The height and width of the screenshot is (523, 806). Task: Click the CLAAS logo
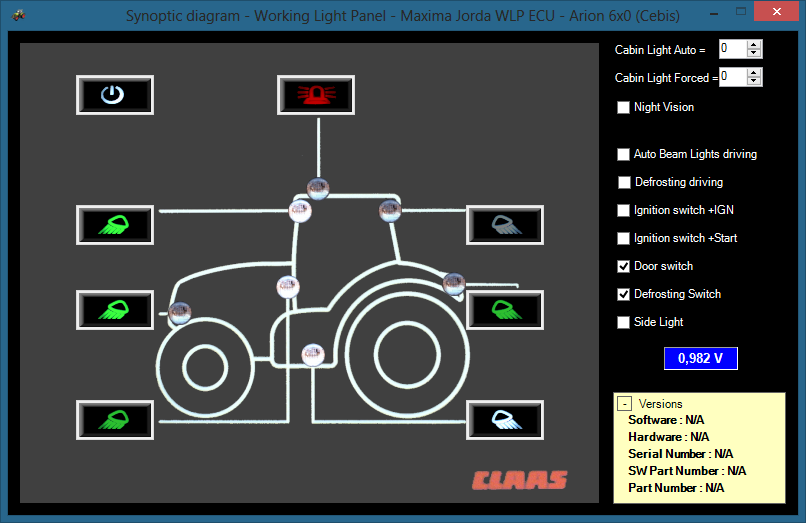point(520,480)
